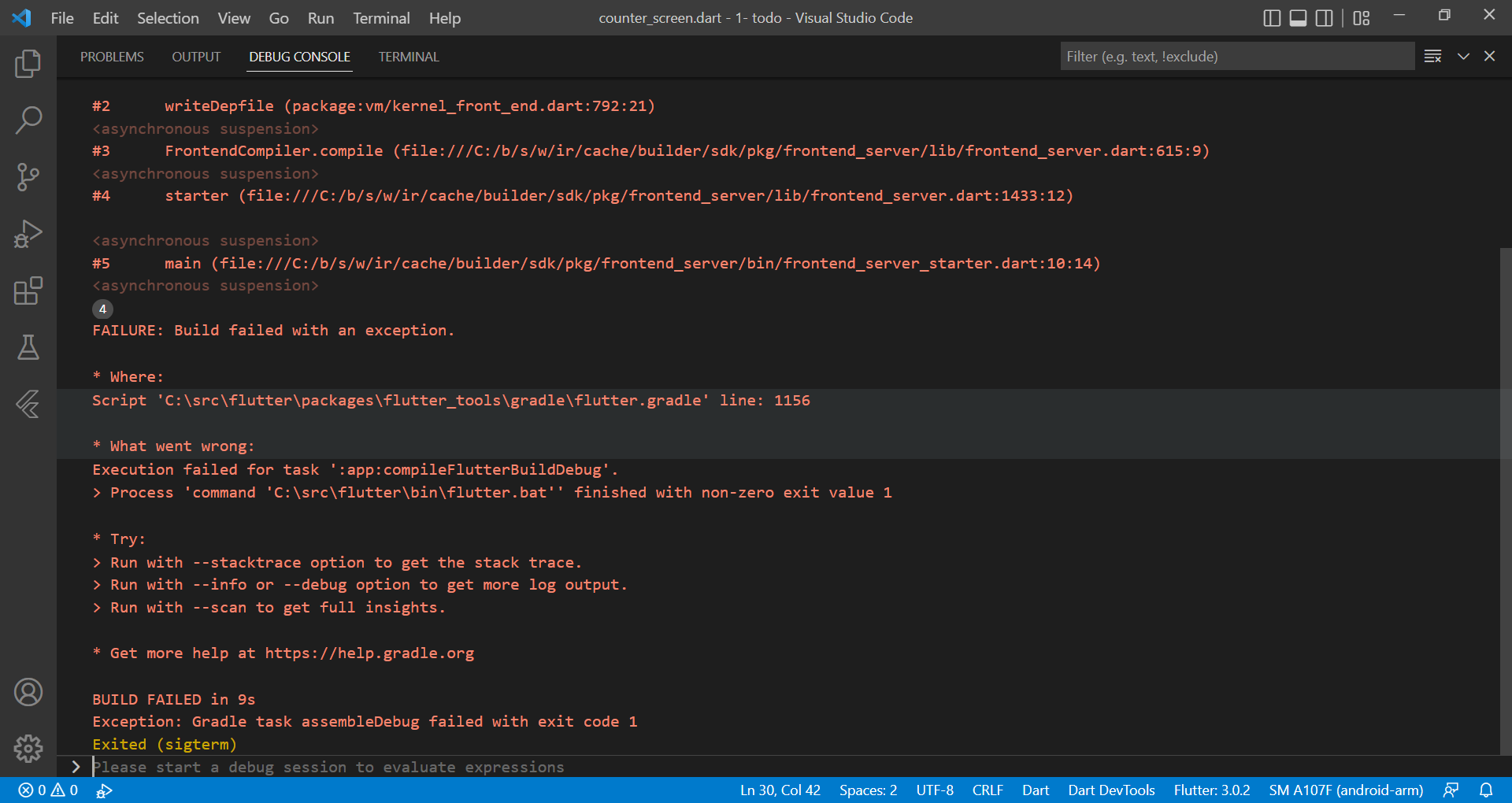Image resolution: width=1512 pixels, height=803 pixels.
Task: Switch to the TERMINAL tab
Action: point(409,57)
